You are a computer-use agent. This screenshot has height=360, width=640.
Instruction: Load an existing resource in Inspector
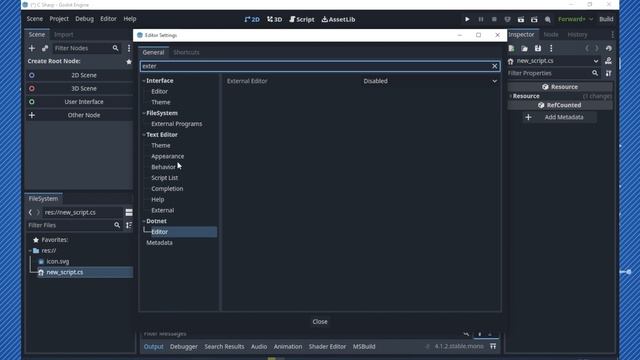coord(524,48)
